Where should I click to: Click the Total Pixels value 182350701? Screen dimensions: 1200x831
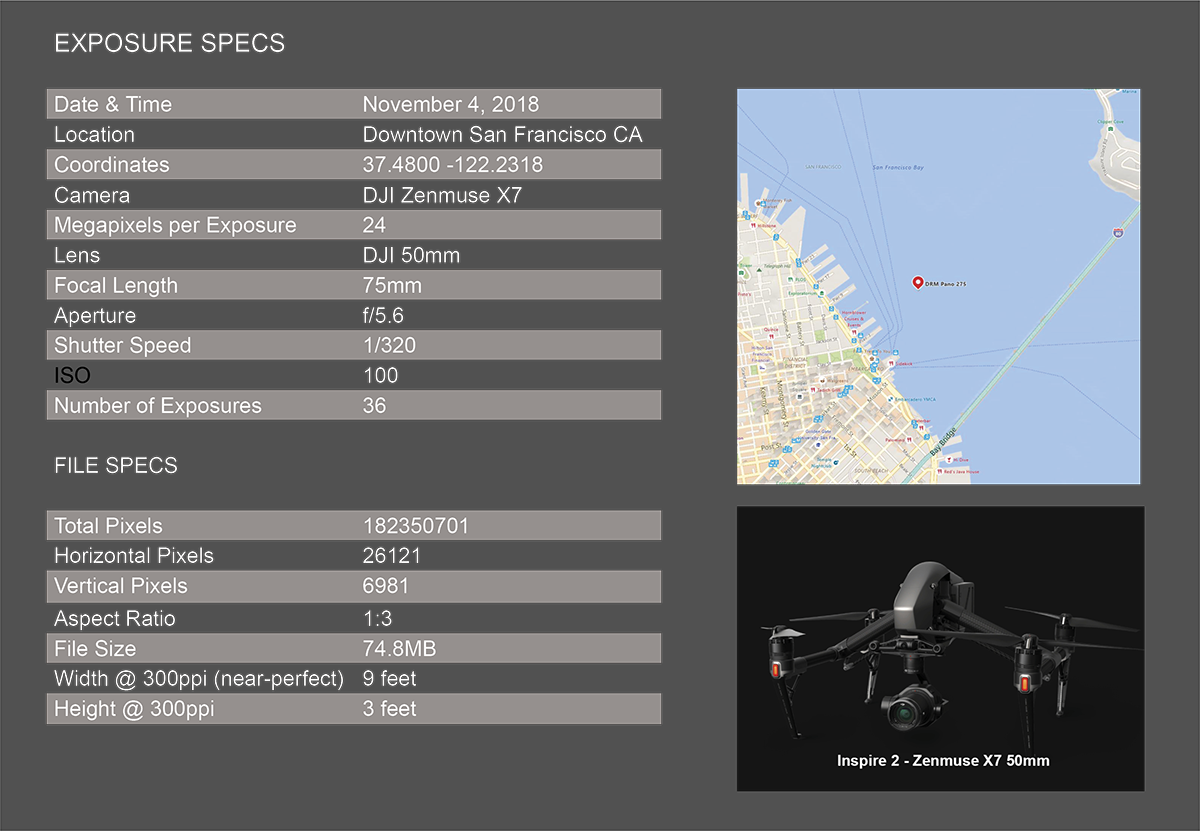coord(415,526)
